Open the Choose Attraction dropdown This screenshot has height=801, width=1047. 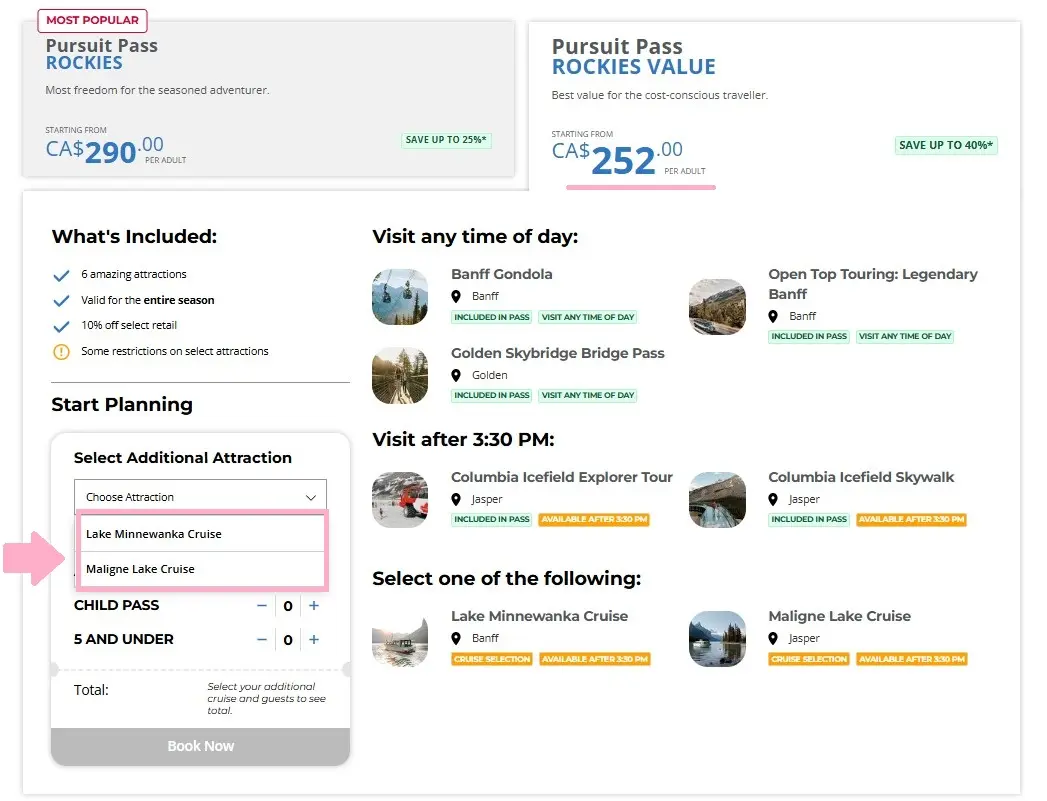coord(200,497)
